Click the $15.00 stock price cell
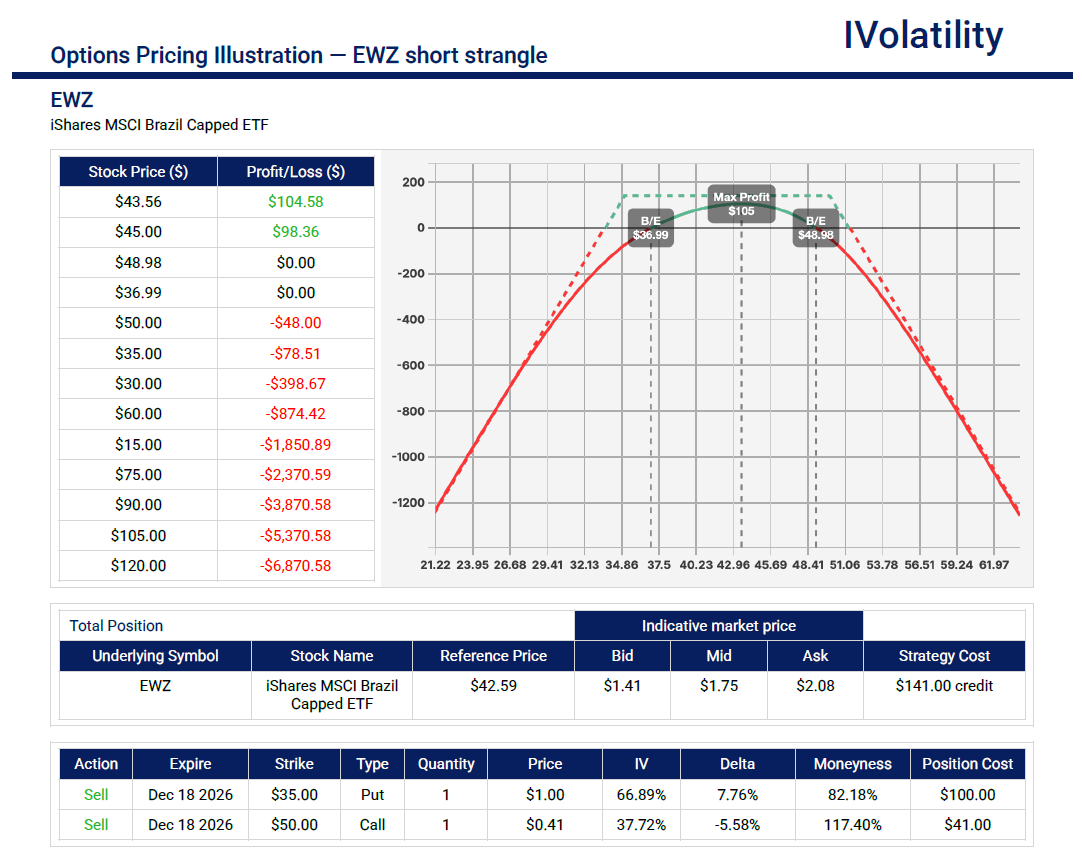 click(x=138, y=445)
